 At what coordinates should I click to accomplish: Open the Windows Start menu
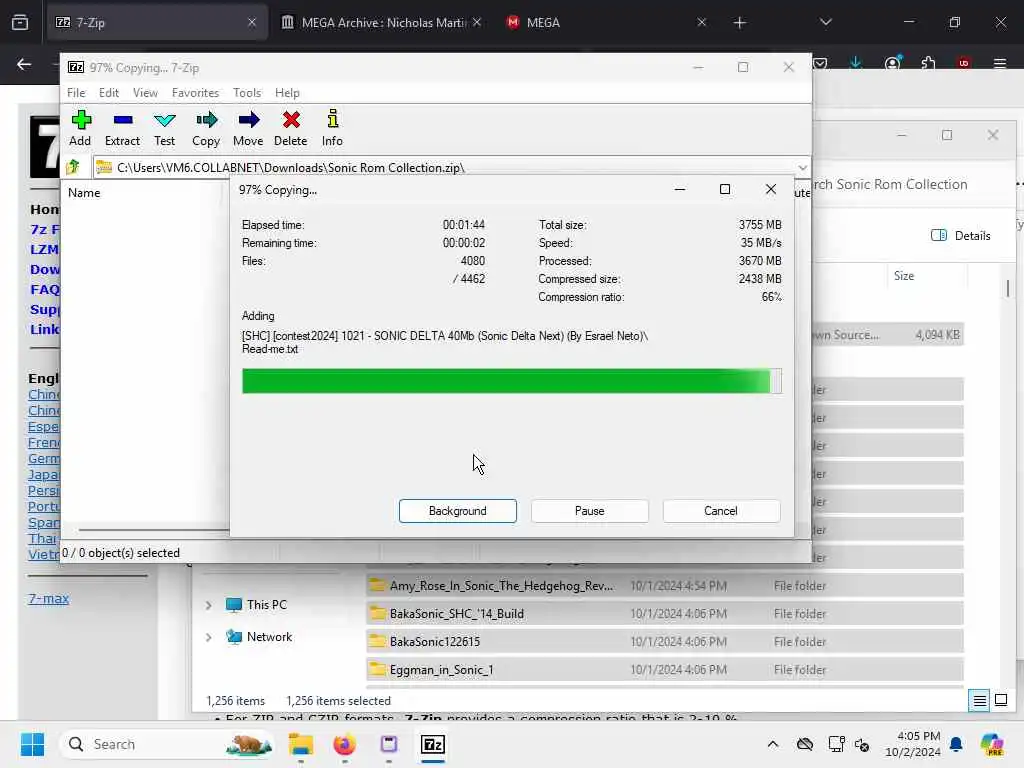tap(32, 744)
